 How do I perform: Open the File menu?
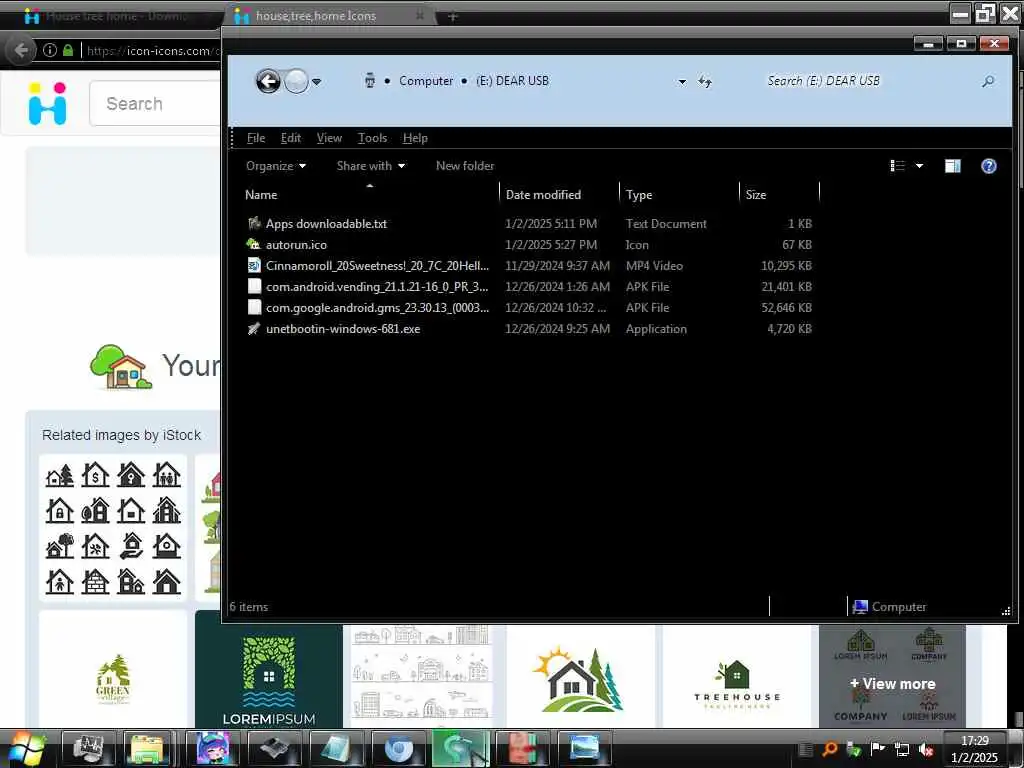click(256, 138)
